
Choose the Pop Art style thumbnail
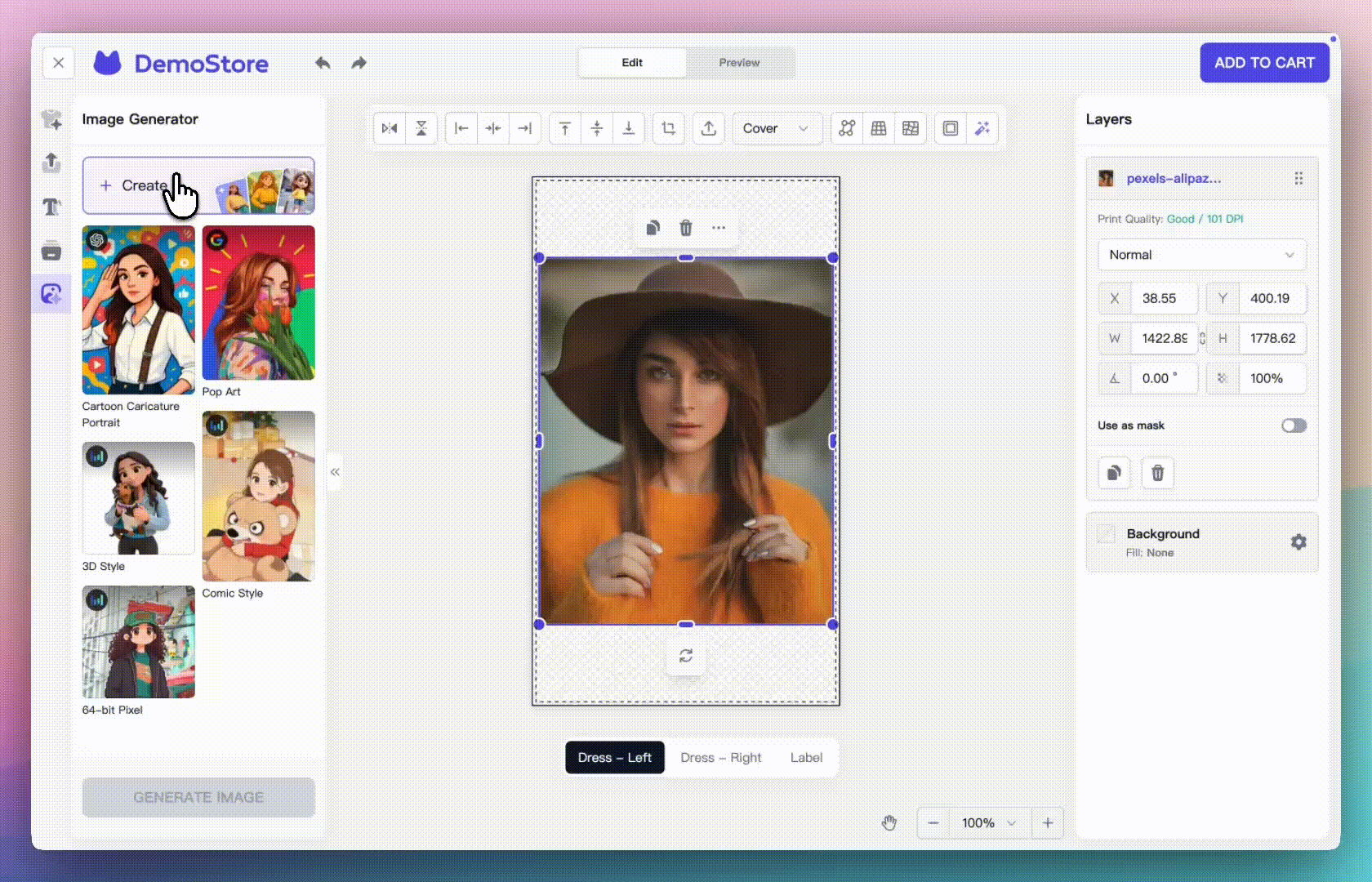click(258, 303)
